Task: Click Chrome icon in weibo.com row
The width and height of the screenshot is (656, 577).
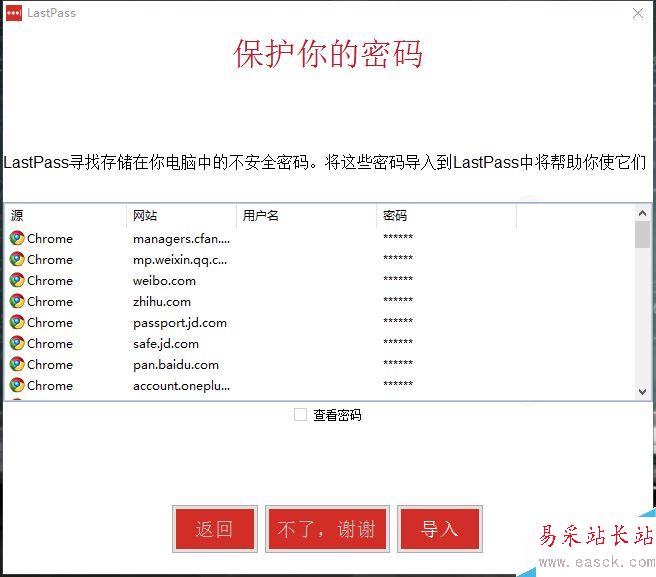Action: pos(17,280)
